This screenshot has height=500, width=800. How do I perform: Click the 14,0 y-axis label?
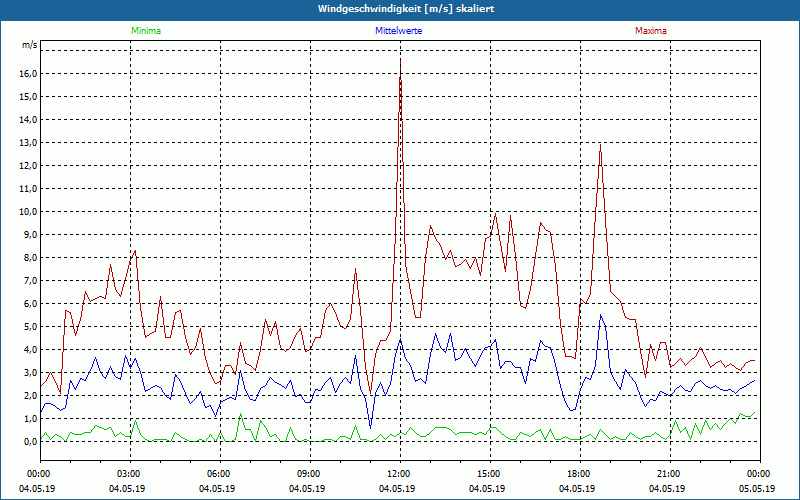(29, 119)
